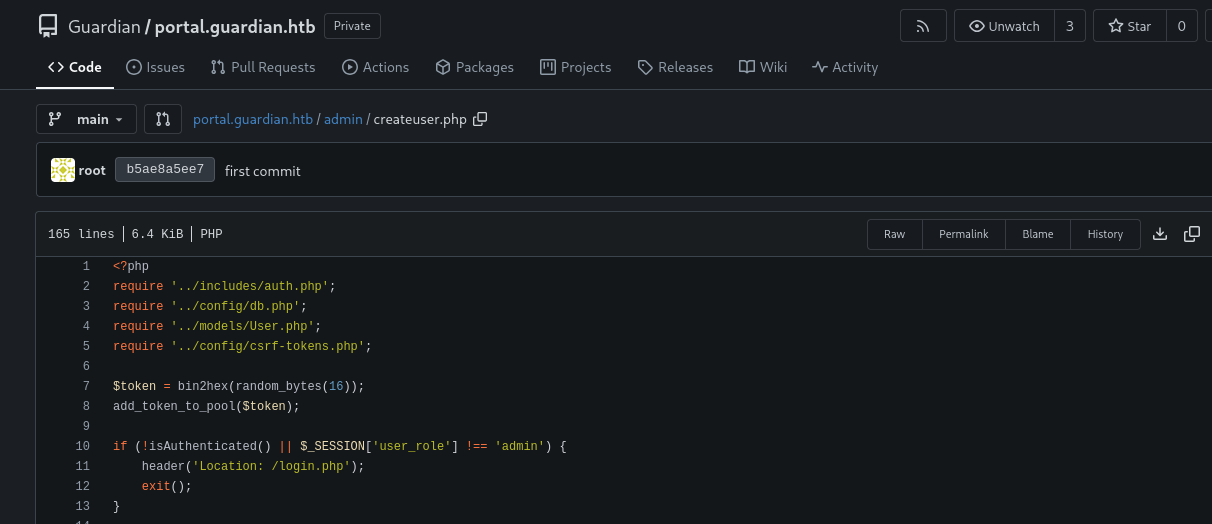The width and height of the screenshot is (1212, 524).
Task: Open commit b5ae8a5ee7
Action: click(165, 170)
